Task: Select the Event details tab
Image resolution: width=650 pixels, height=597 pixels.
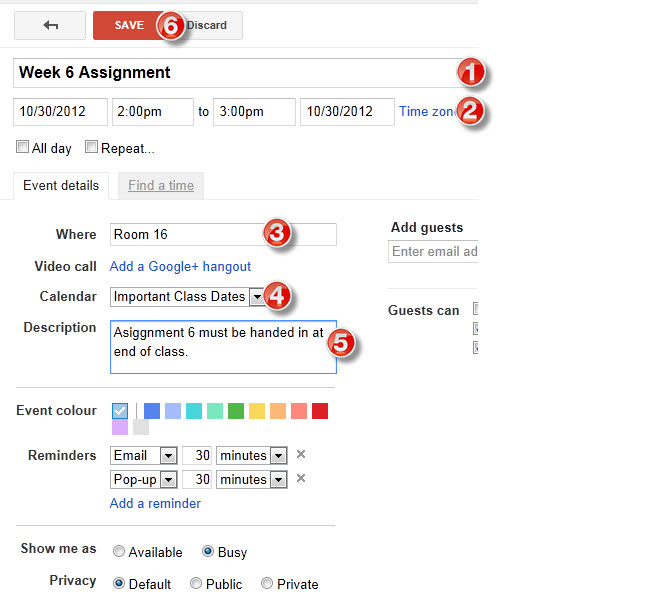Action: (x=61, y=185)
